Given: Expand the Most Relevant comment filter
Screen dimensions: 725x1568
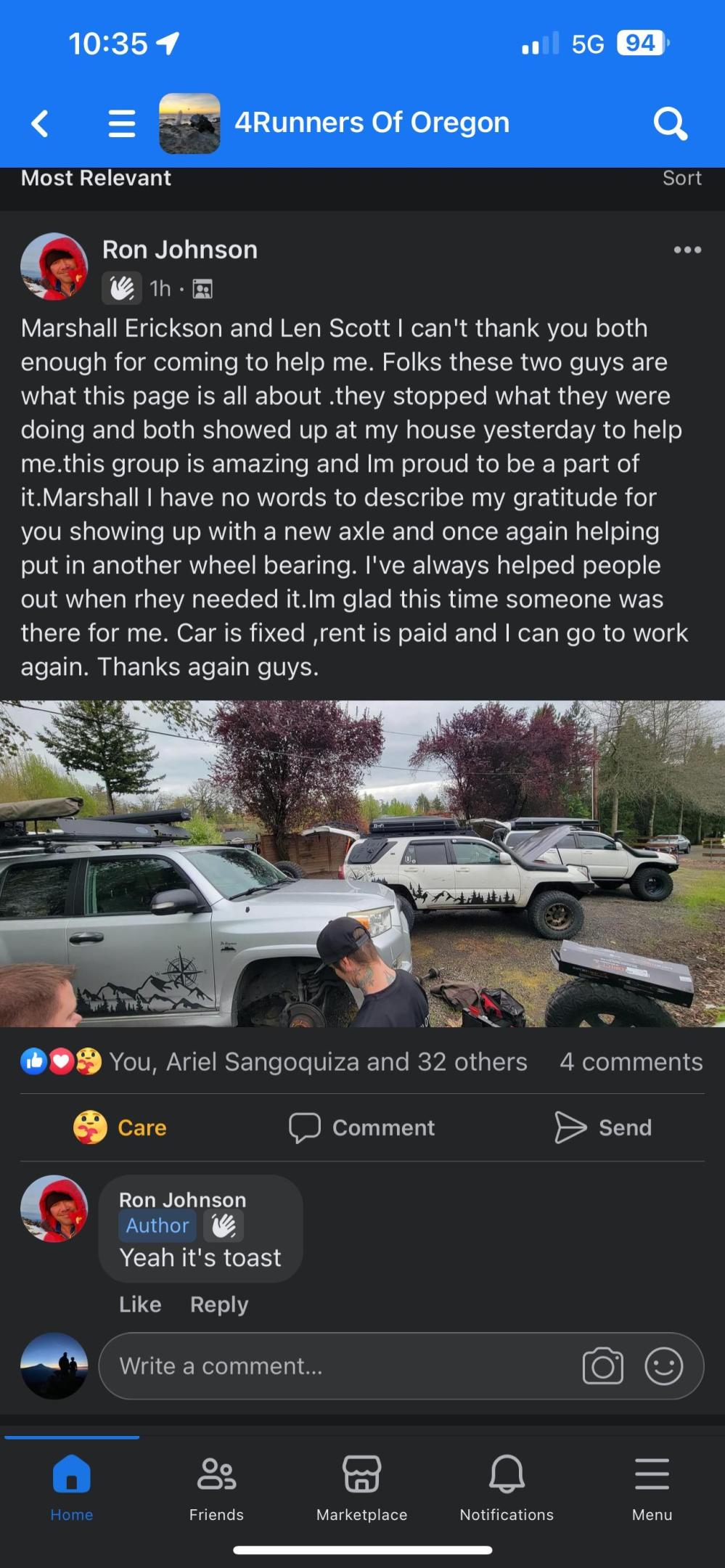Looking at the screenshot, I should [96, 178].
